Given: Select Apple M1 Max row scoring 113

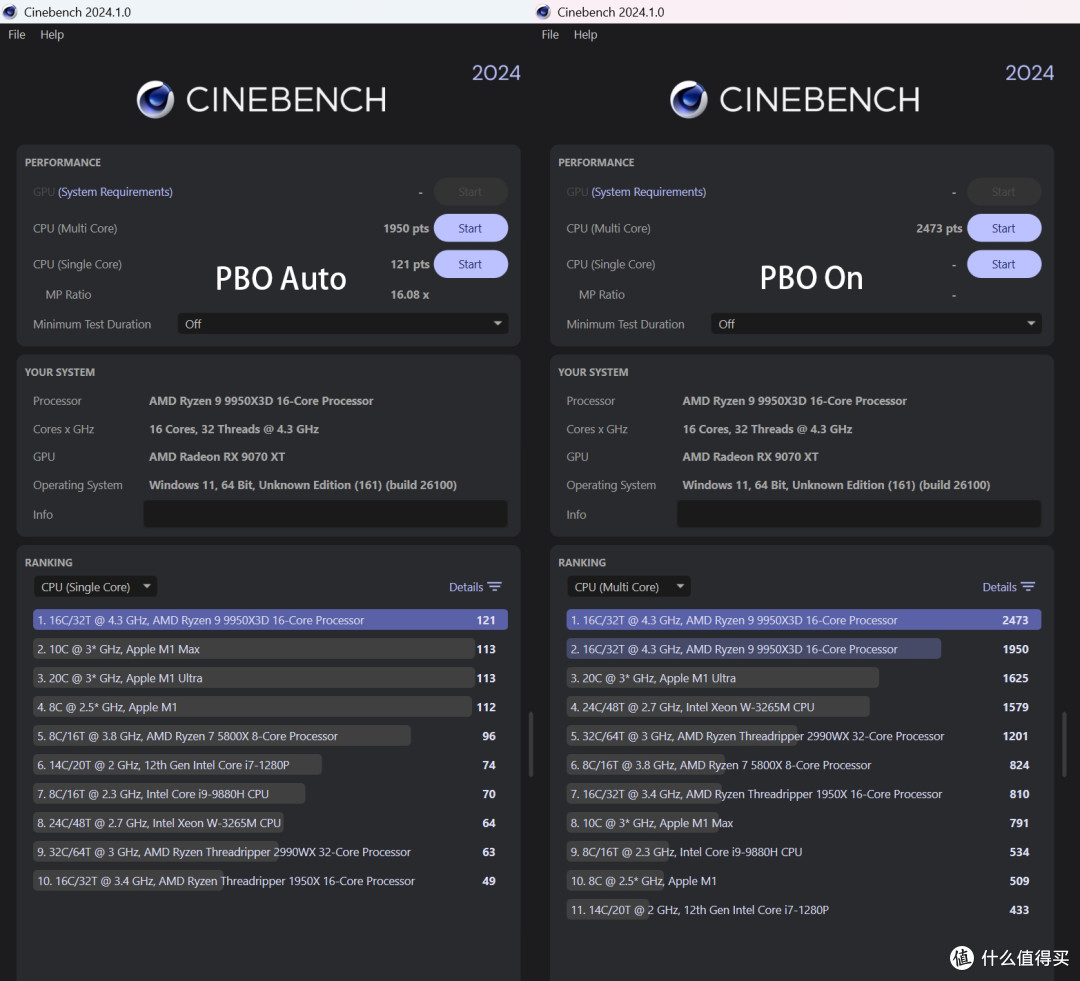Looking at the screenshot, I should [x=270, y=649].
